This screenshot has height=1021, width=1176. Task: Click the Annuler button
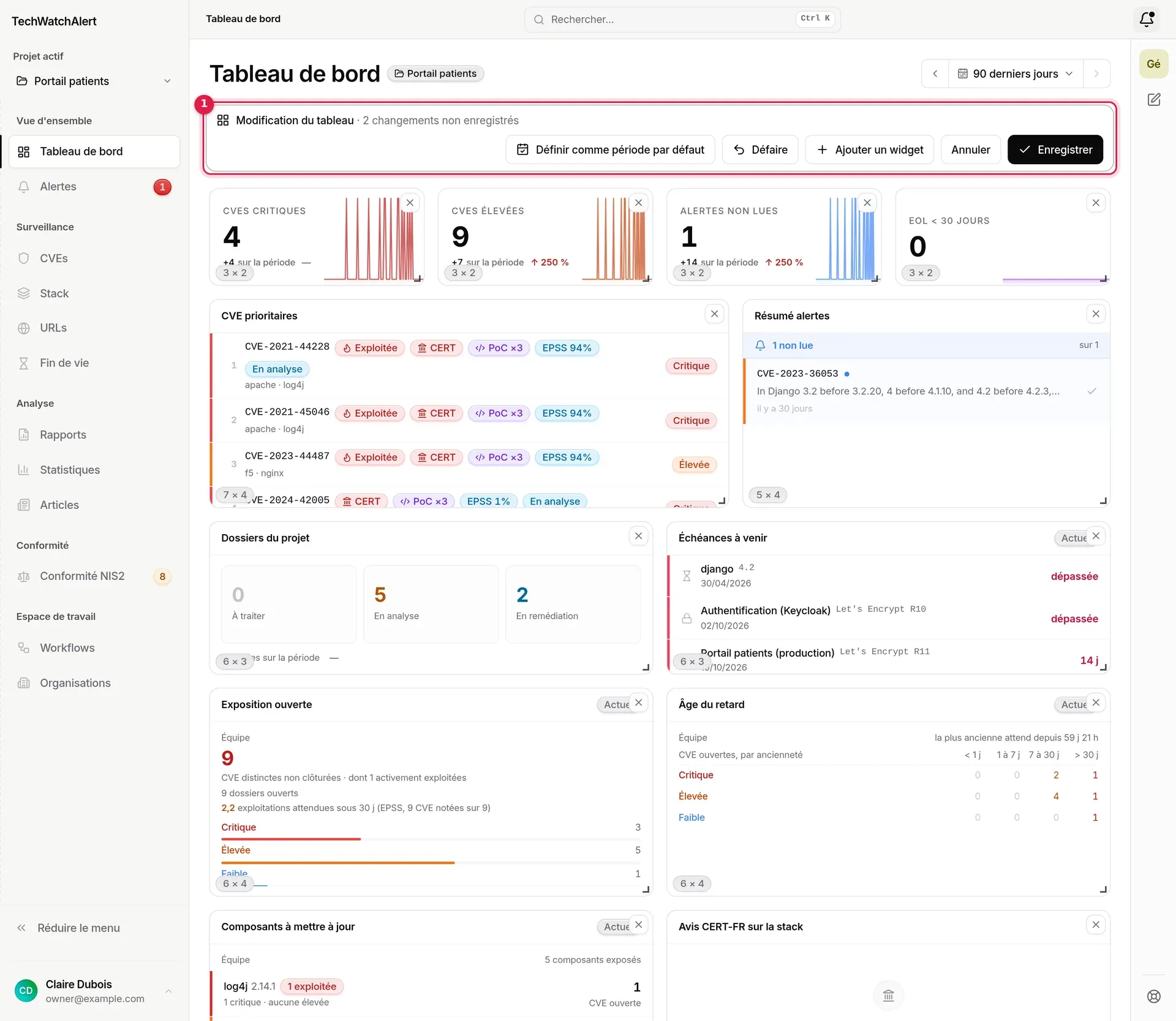tap(970, 149)
